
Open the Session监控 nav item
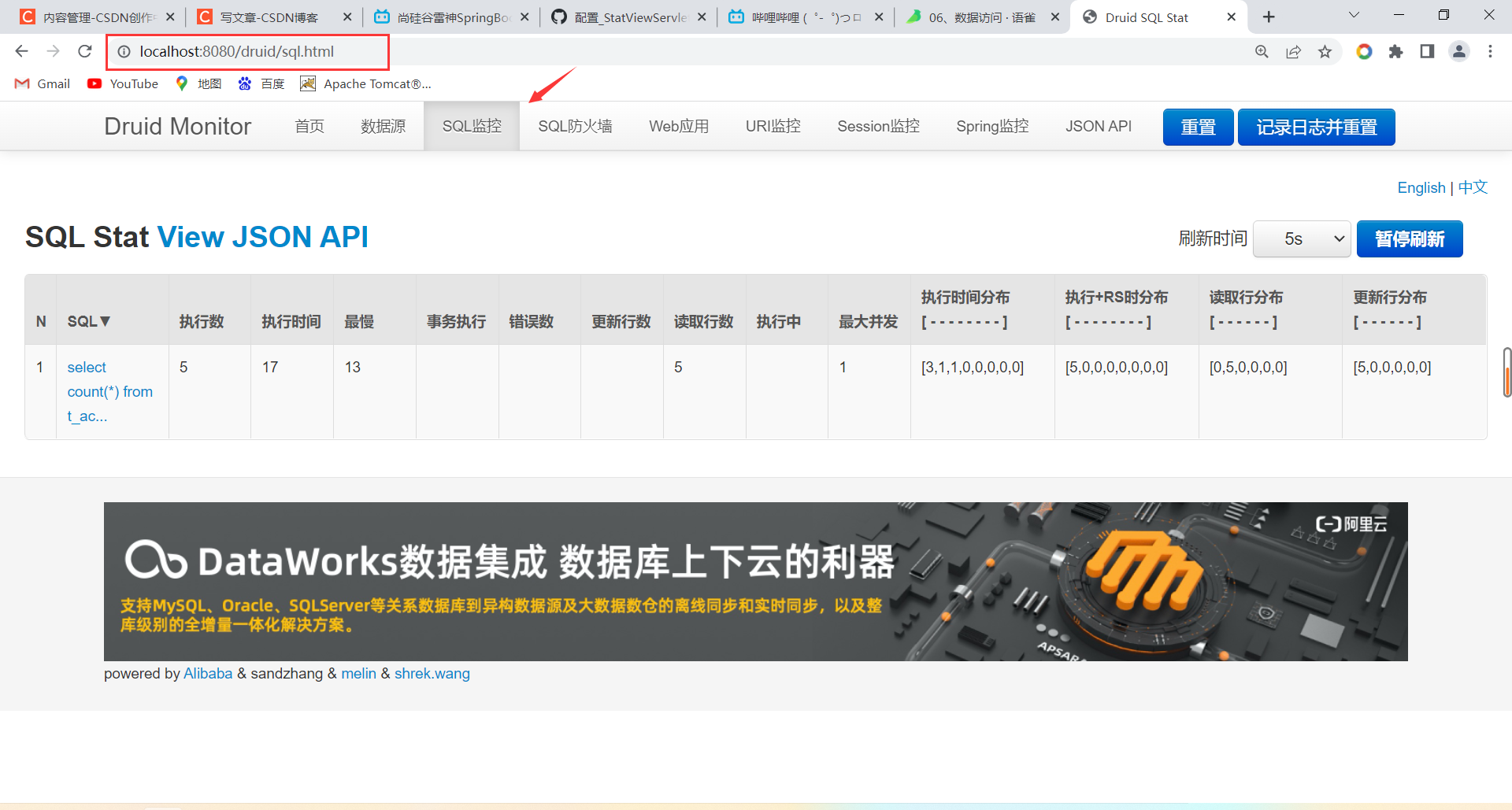click(x=878, y=126)
